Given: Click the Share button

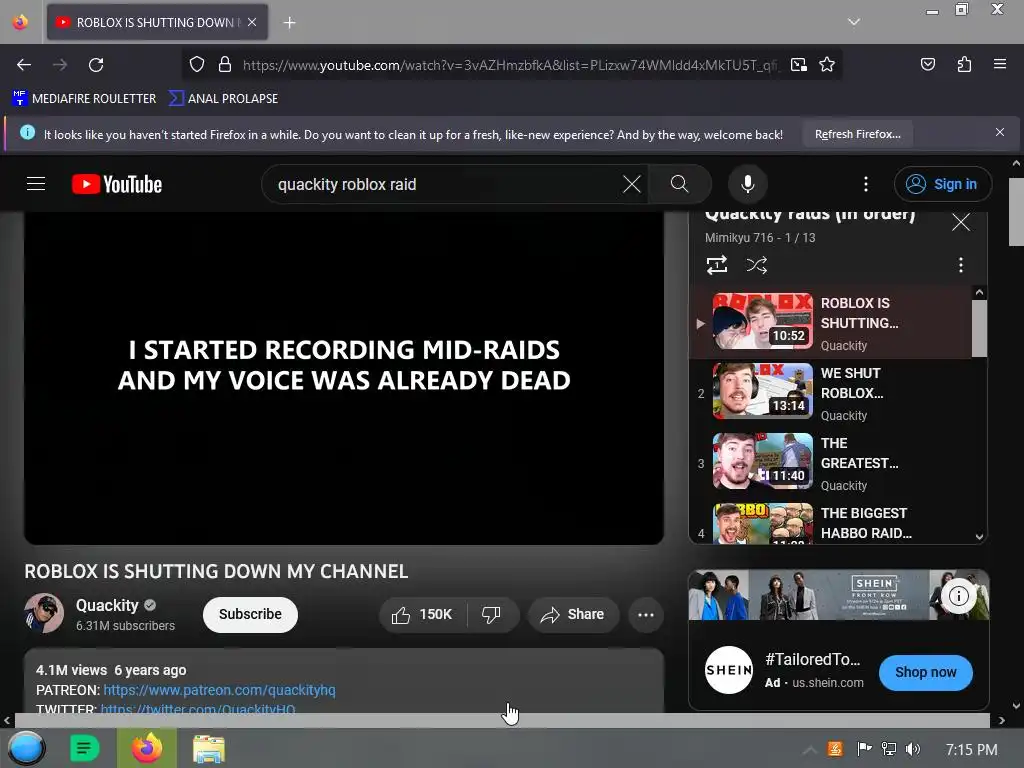Looking at the screenshot, I should 573,615.
